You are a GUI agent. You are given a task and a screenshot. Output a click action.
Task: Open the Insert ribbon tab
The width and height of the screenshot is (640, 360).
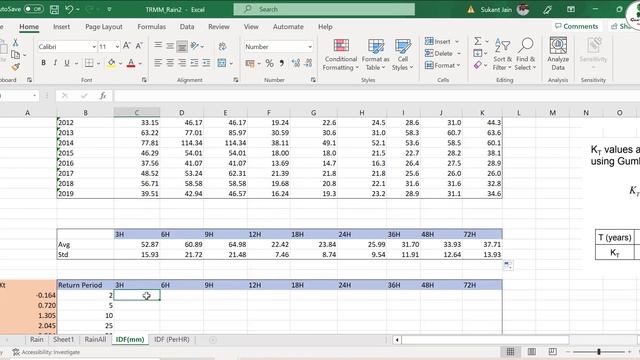coord(61,27)
